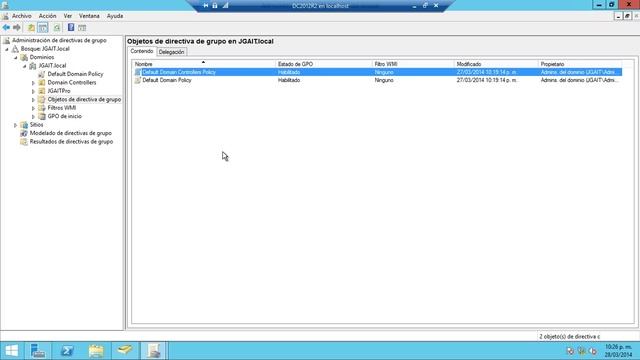Minimize the inner MMC child window
Screen dimensions: 640x360
tap(618, 16)
